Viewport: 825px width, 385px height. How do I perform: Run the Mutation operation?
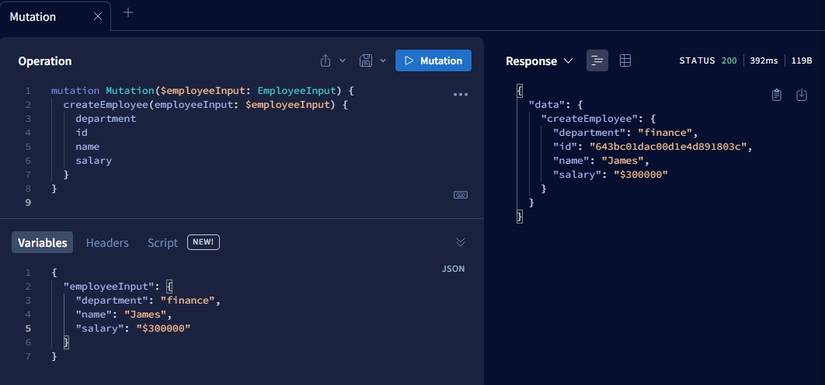point(433,60)
